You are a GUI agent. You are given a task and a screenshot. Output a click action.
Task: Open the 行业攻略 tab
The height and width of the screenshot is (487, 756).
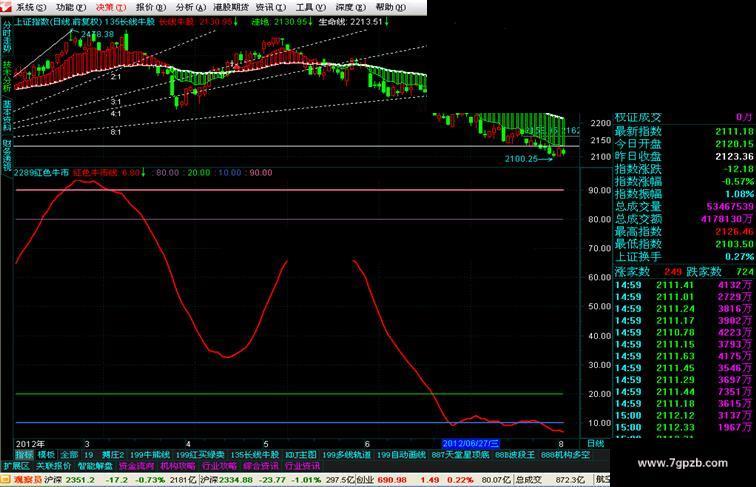219,466
